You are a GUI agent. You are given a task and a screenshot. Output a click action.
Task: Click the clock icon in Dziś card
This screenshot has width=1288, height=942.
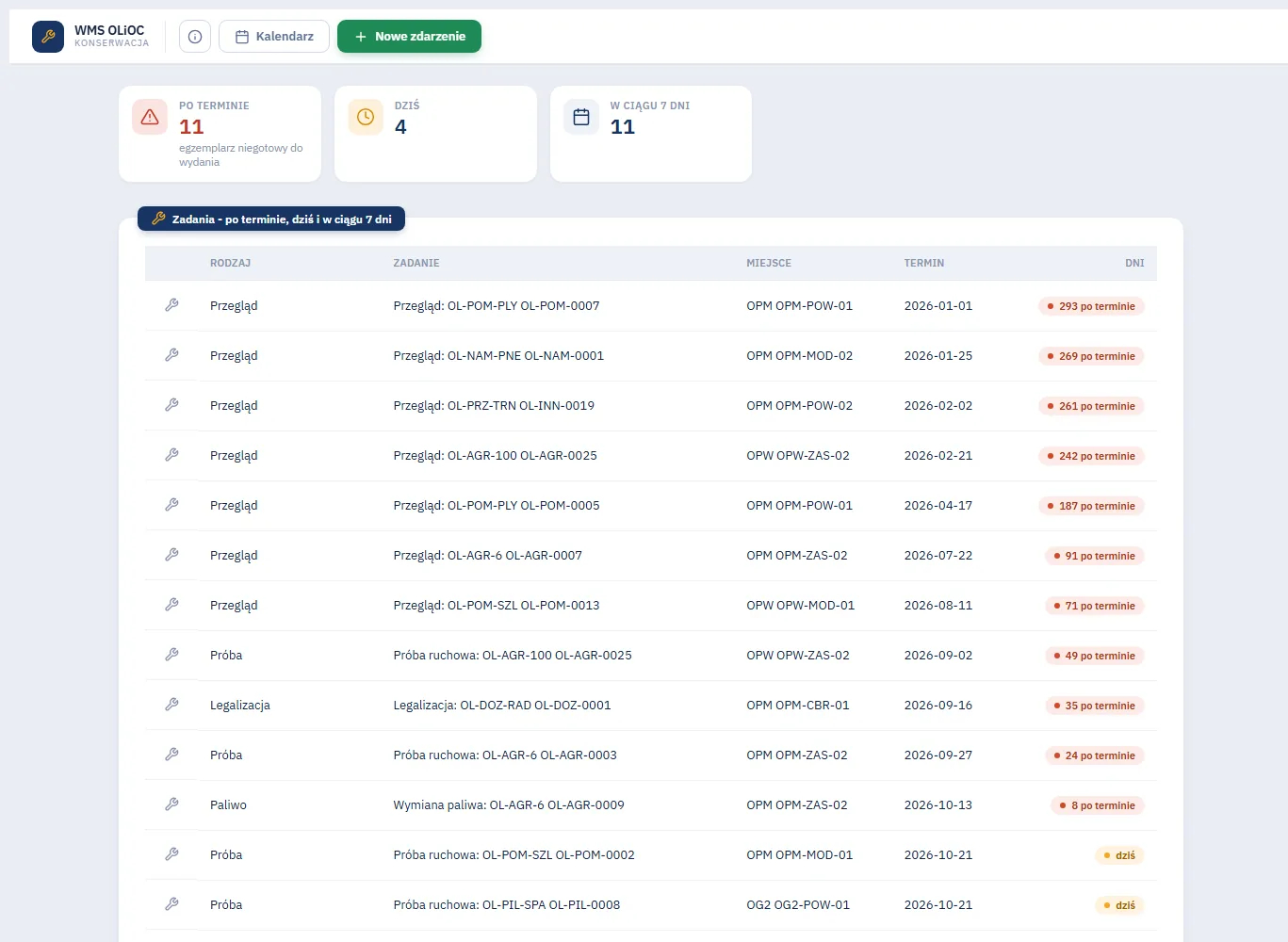[x=366, y=117]
